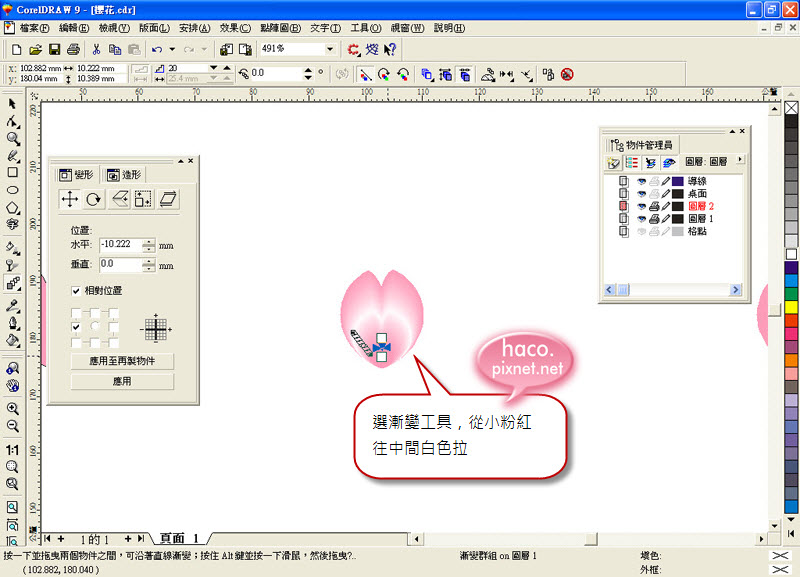Toggle pencil editable icon of 圖層 1
The image size is (800, 577).
(666, 219)
